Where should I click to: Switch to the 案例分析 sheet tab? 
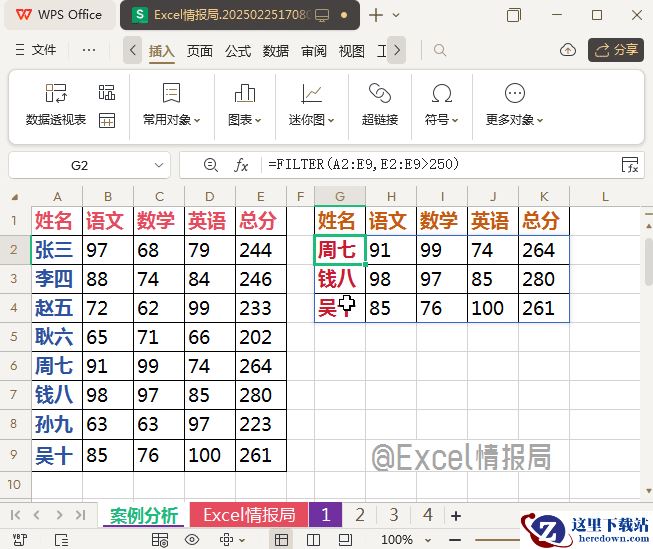(x=144, y=516)
